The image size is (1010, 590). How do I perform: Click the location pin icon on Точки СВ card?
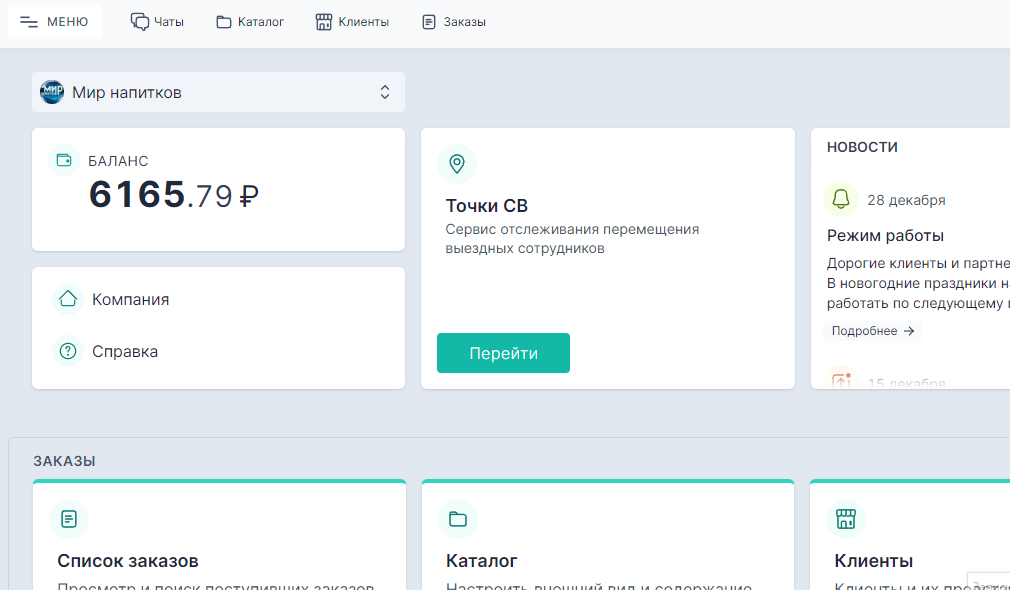(x=457, y=163)
